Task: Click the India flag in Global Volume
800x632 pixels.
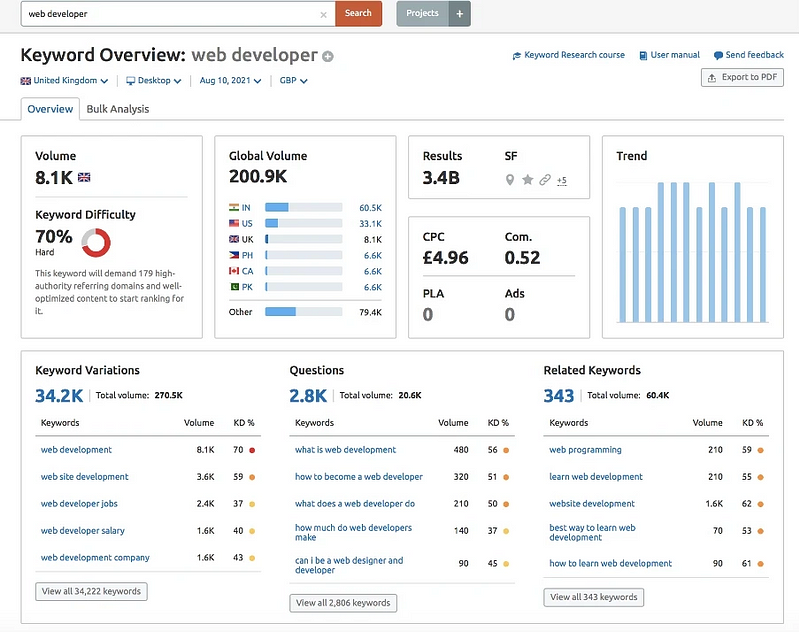Action: [x=234, y=207]
